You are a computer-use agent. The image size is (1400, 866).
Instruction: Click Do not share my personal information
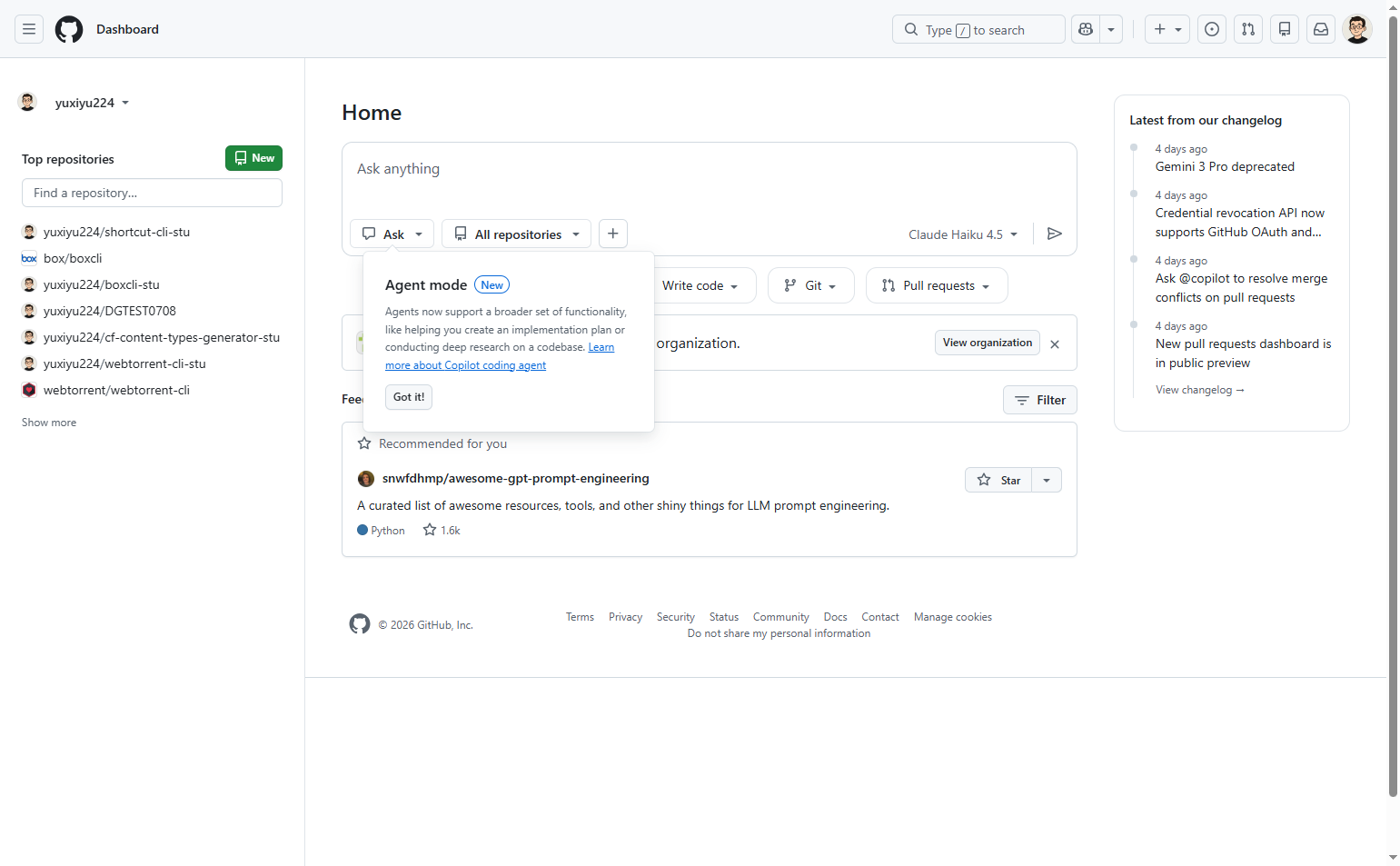pos(779,633)
